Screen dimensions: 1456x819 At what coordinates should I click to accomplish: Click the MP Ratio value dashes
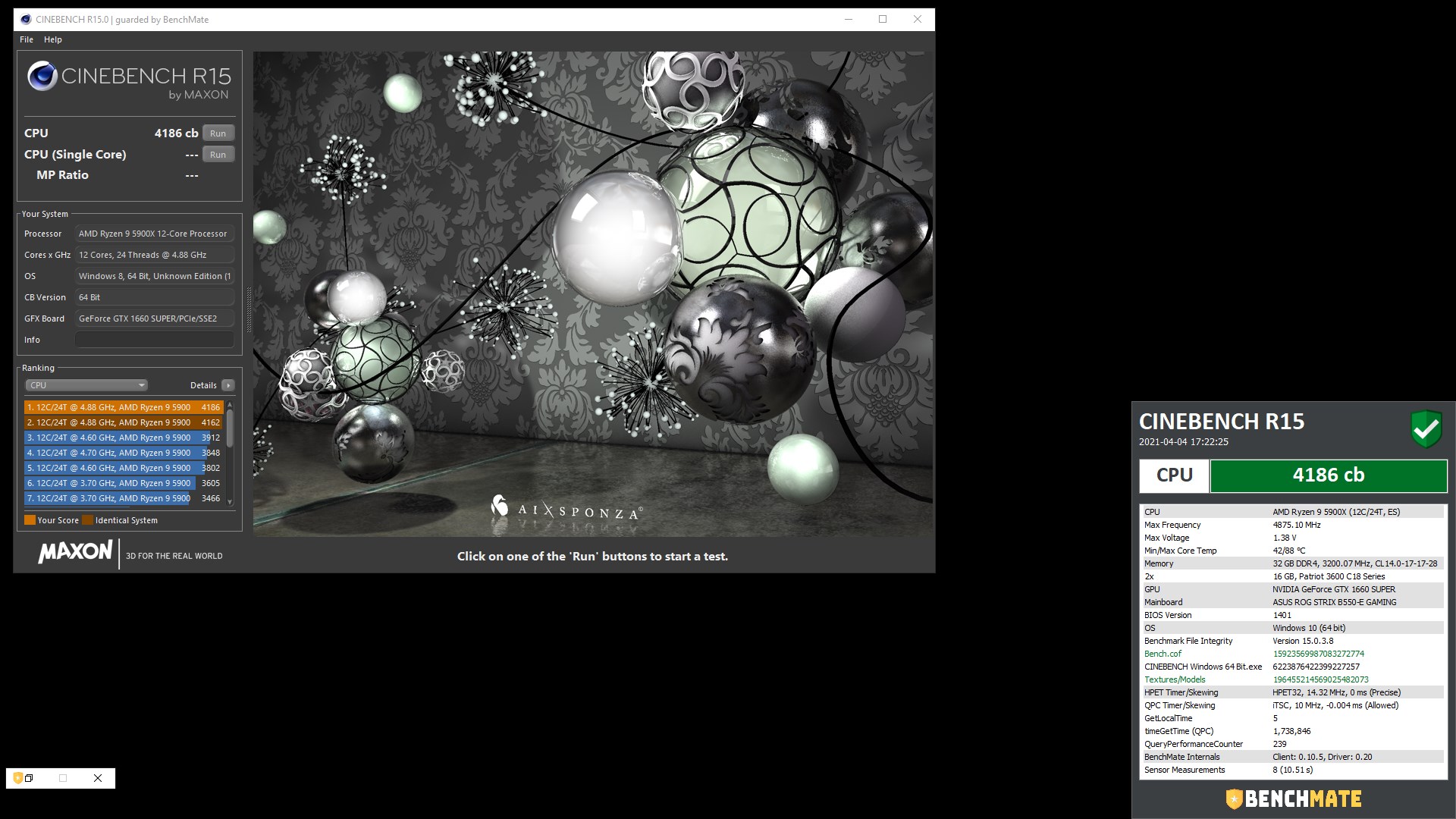(192, 175)
